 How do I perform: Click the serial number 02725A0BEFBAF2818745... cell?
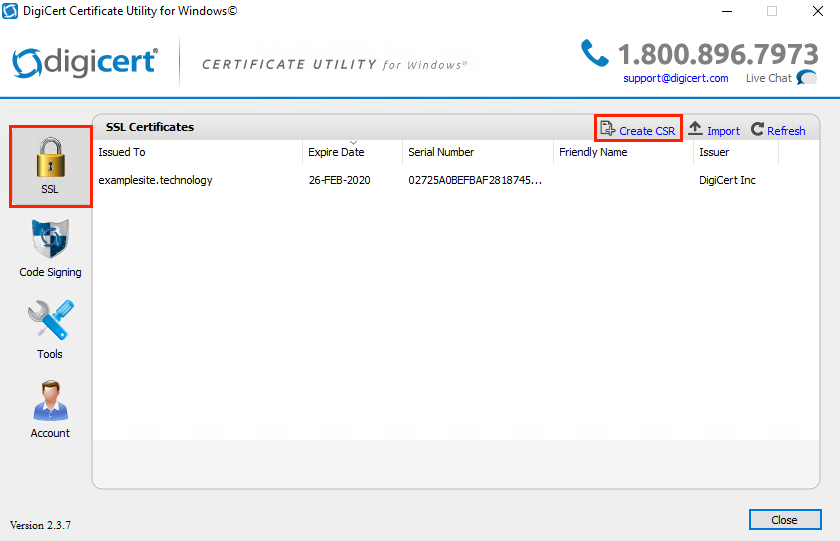(475, 180)
